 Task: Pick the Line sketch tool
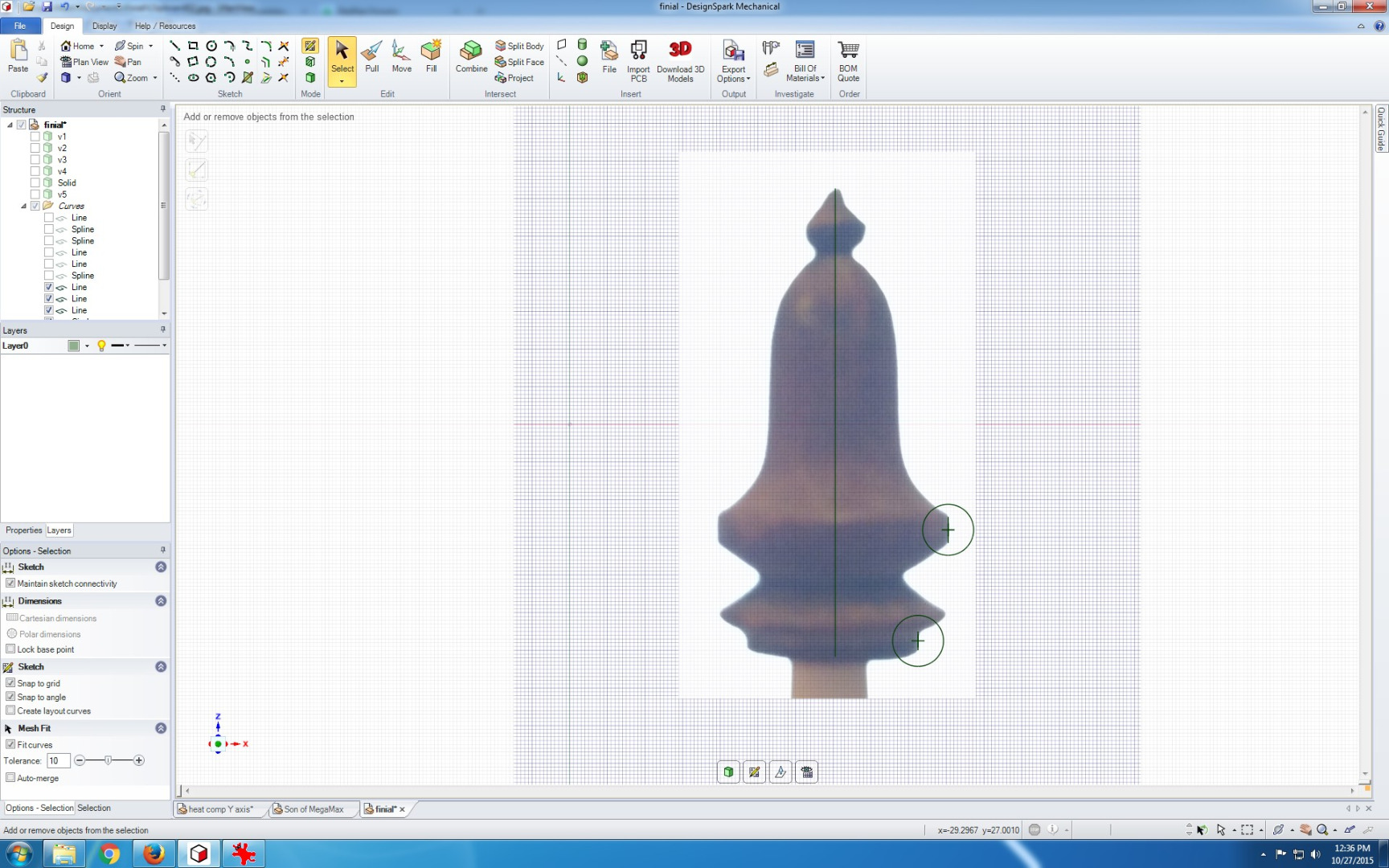click(174, 46)
